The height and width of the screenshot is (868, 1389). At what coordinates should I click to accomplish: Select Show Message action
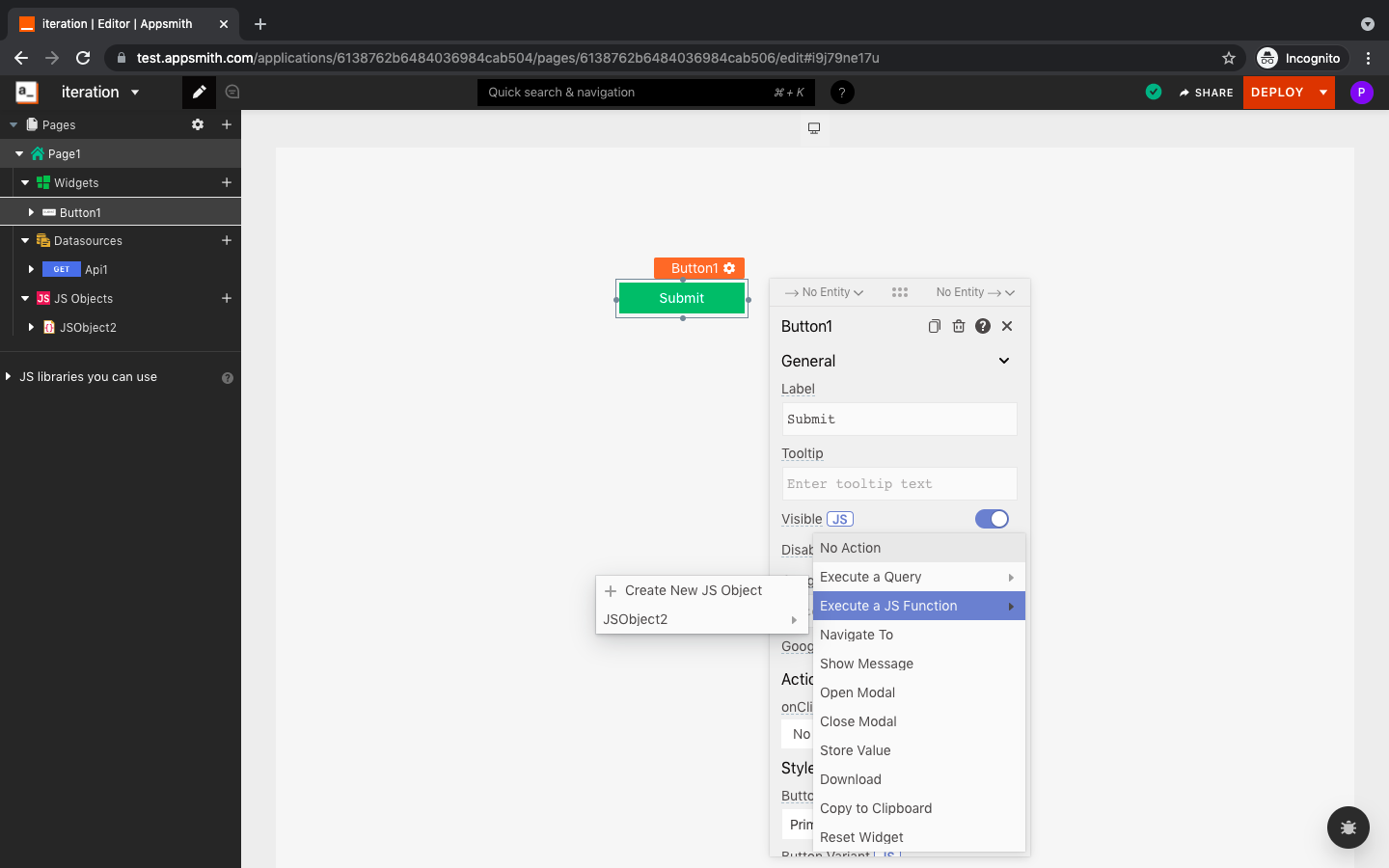coord(919,664)
